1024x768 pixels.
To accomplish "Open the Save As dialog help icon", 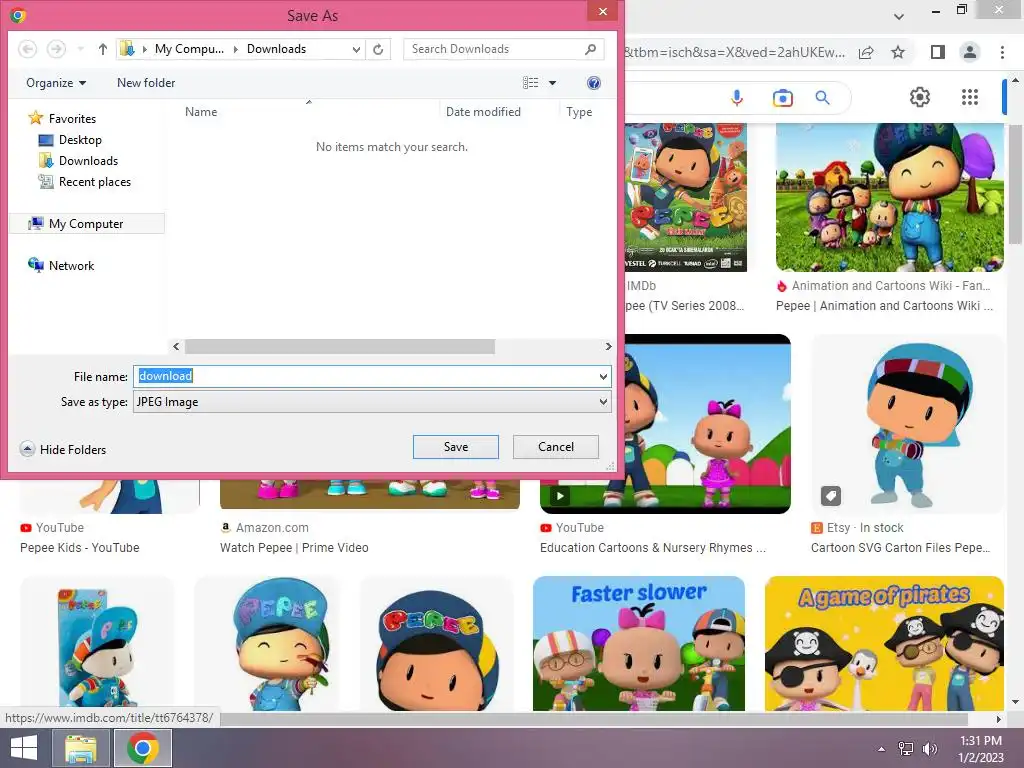I will 594,83.
